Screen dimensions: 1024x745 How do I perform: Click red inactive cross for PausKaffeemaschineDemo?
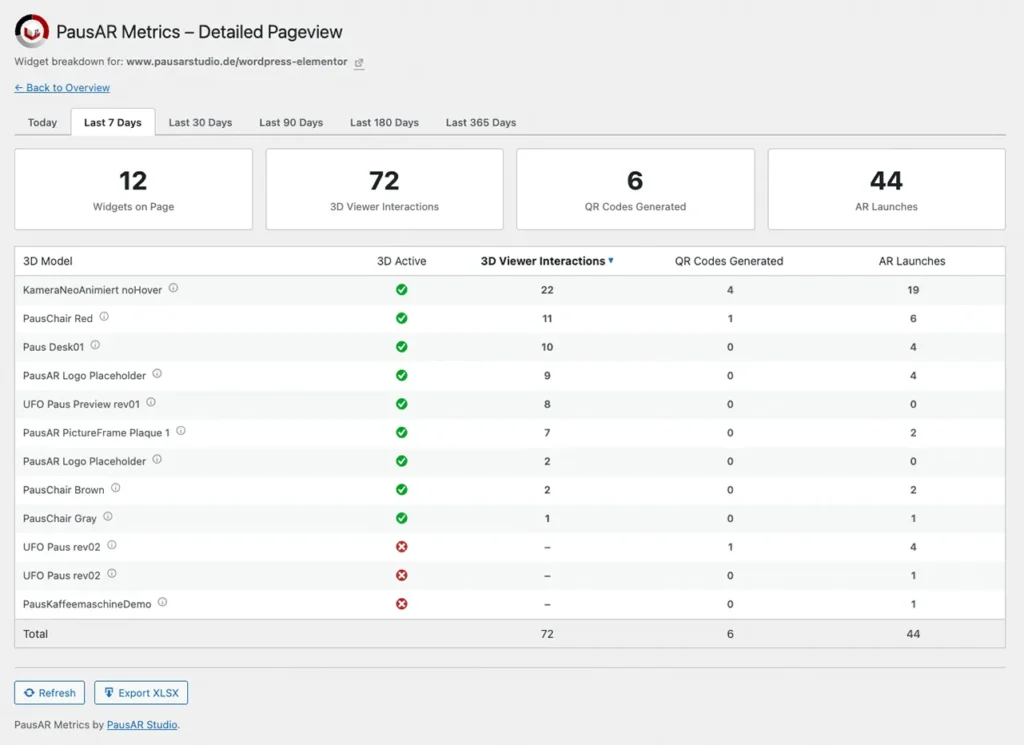402,604
